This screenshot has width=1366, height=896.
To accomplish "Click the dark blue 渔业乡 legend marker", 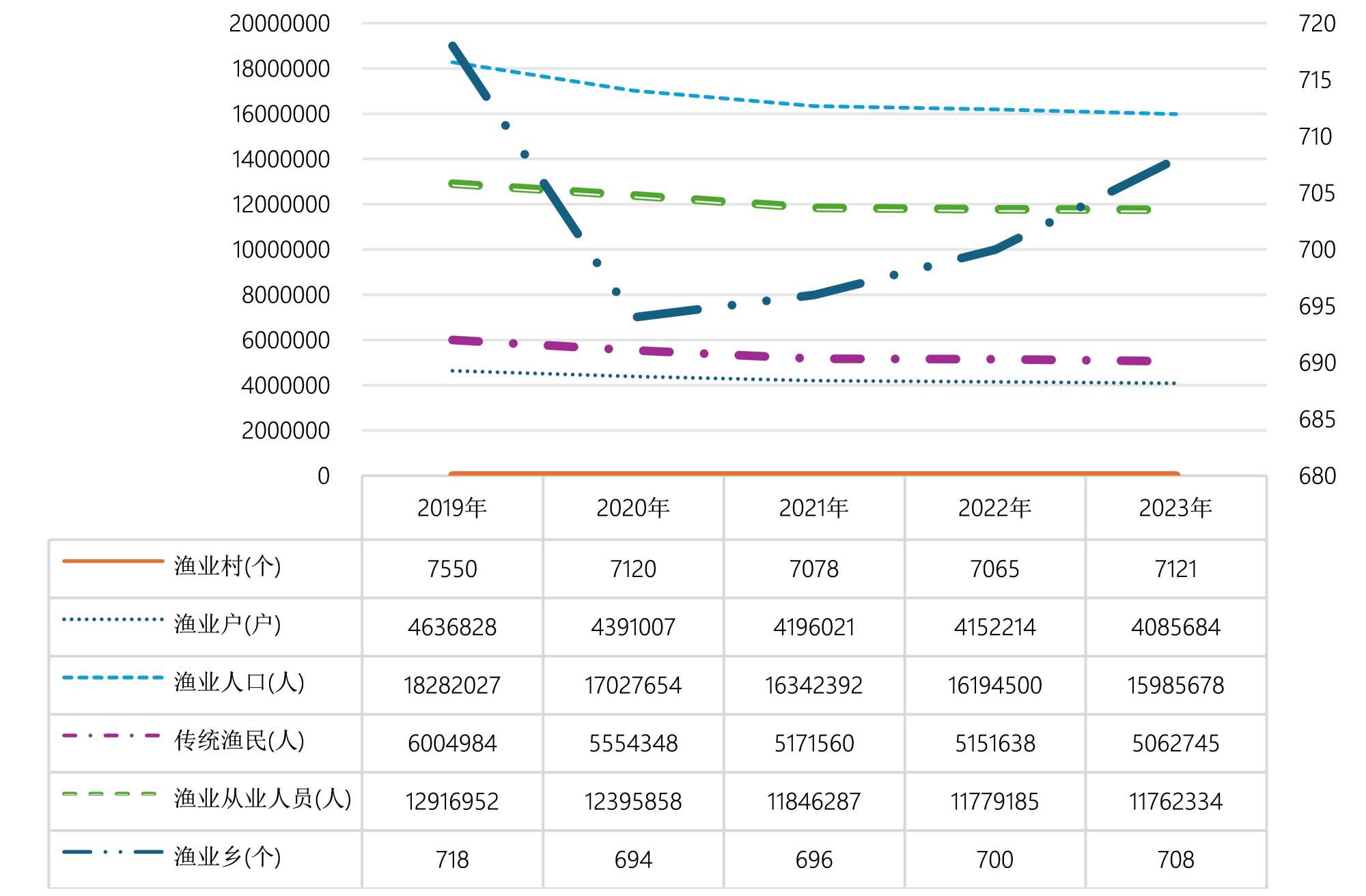I will tap(113, 852).
